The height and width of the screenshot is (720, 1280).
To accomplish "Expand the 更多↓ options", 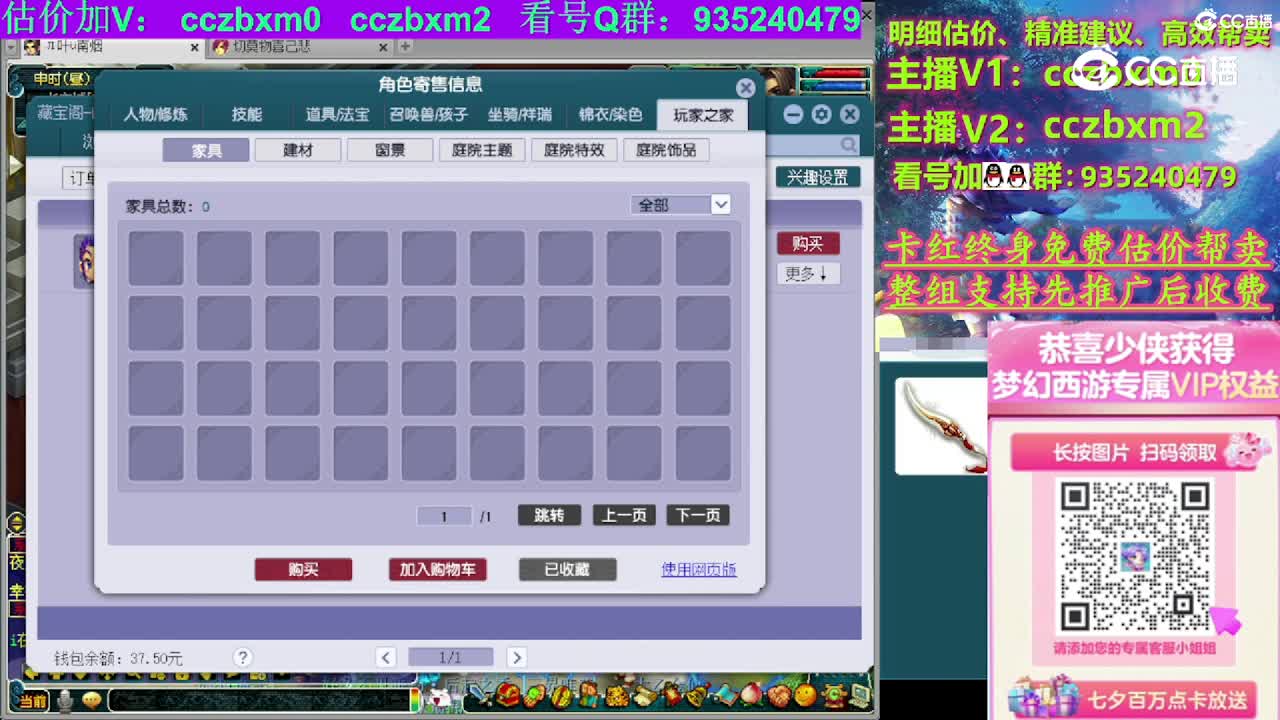I will point(807,273).
